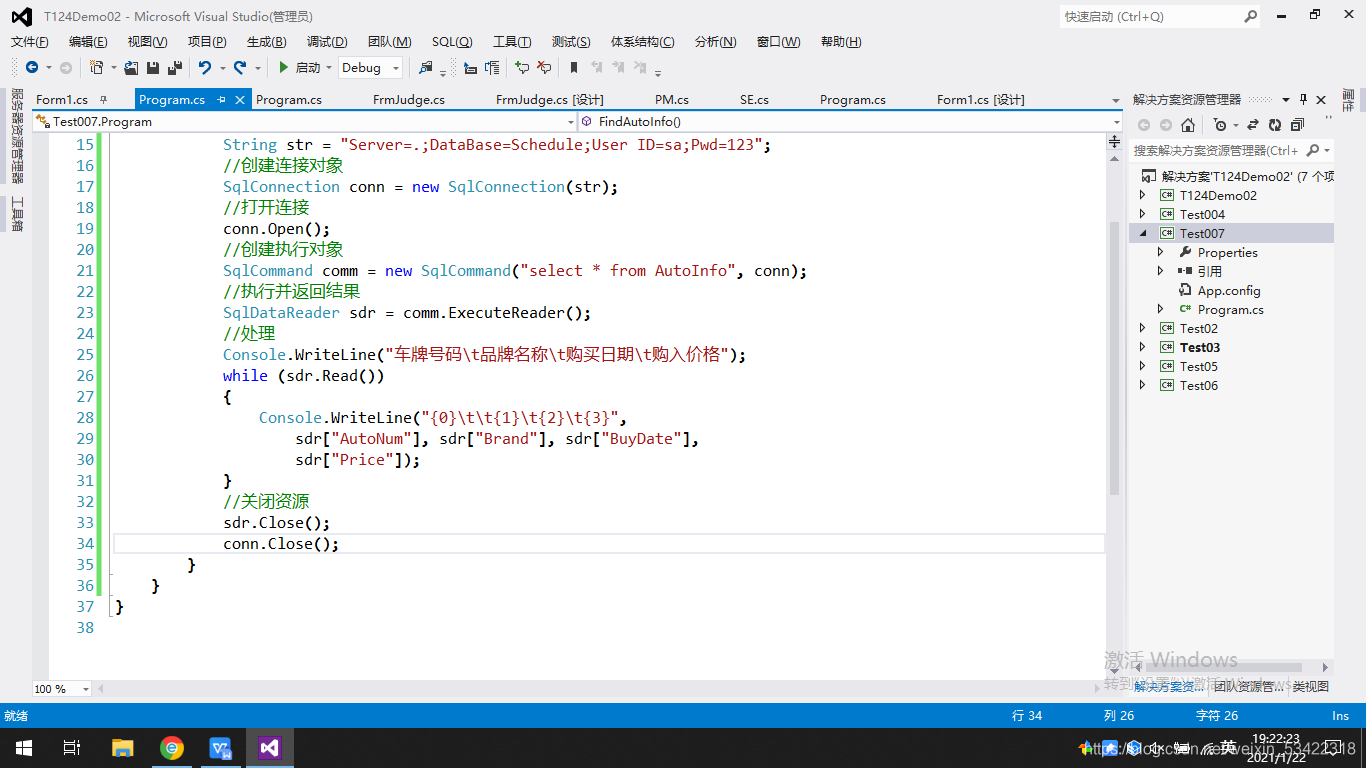This screenshot has height=768, width=1366.
Task: Toggle pin on Form1.cs tab
Action: pyautogui.click(x=102, y=100)
